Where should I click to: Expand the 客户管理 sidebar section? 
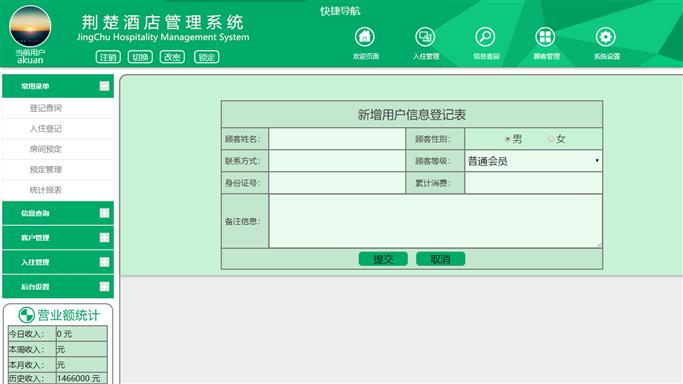point(58,238)
